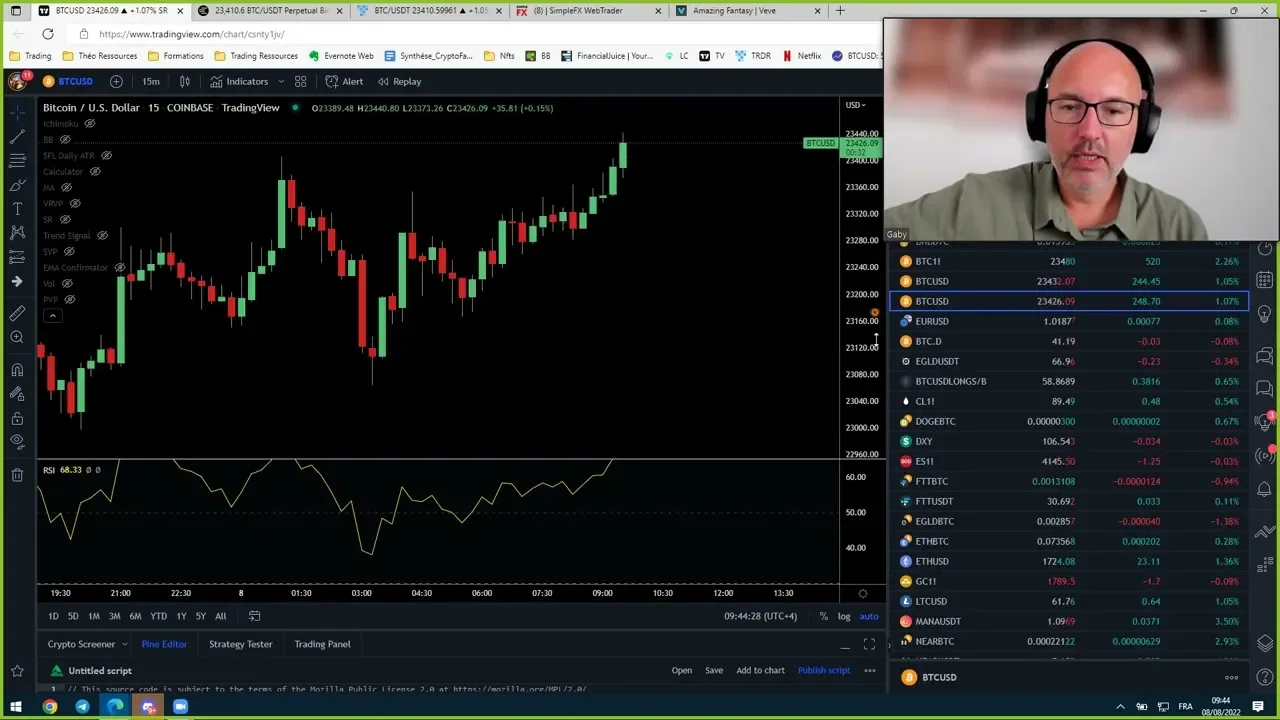The width and height of the screenshot is (1280, 720).
Task: Select the ETHUSD watchlist row
Action: [x=1068, y=561]
